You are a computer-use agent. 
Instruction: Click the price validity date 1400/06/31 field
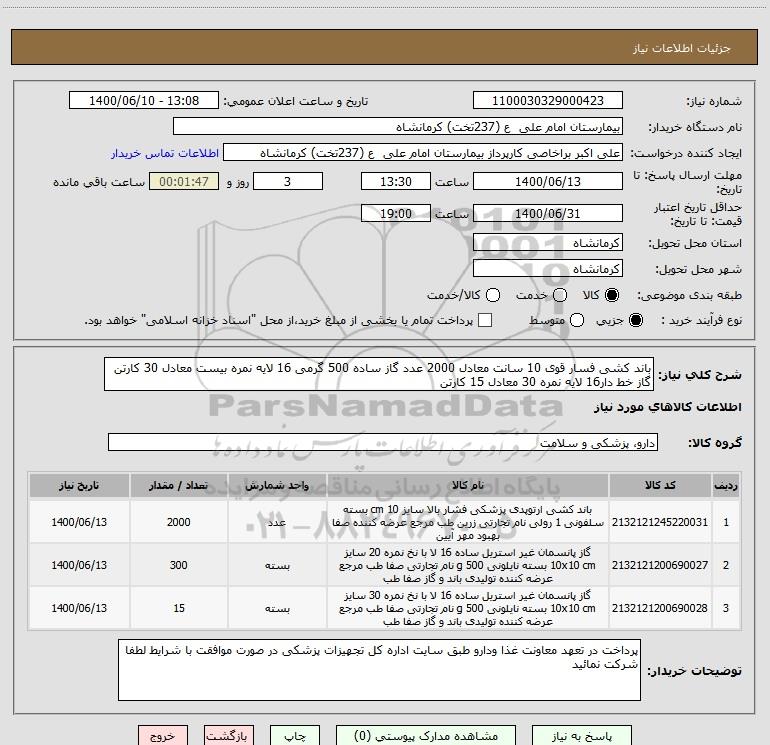(x=548, y=213)
